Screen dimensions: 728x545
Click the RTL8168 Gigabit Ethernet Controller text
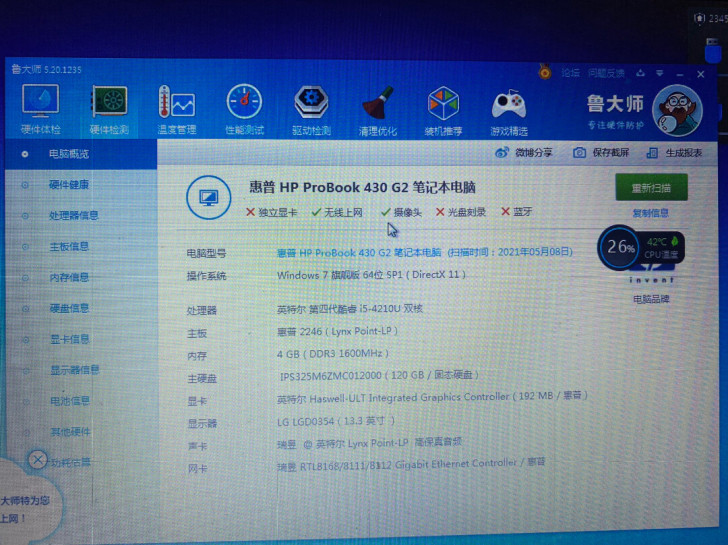[x=411, y=464]
